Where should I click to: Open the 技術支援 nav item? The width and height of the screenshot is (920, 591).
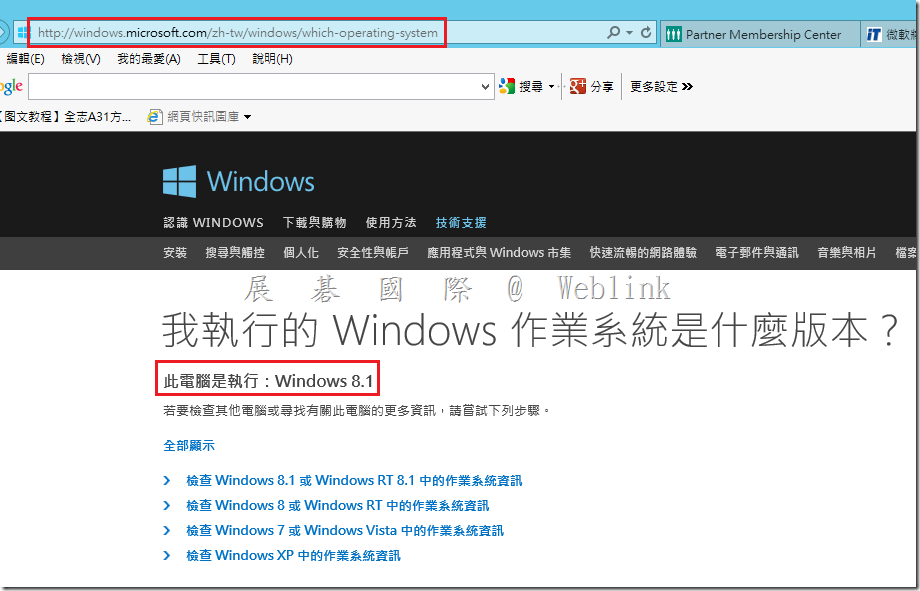pos(461,223)
